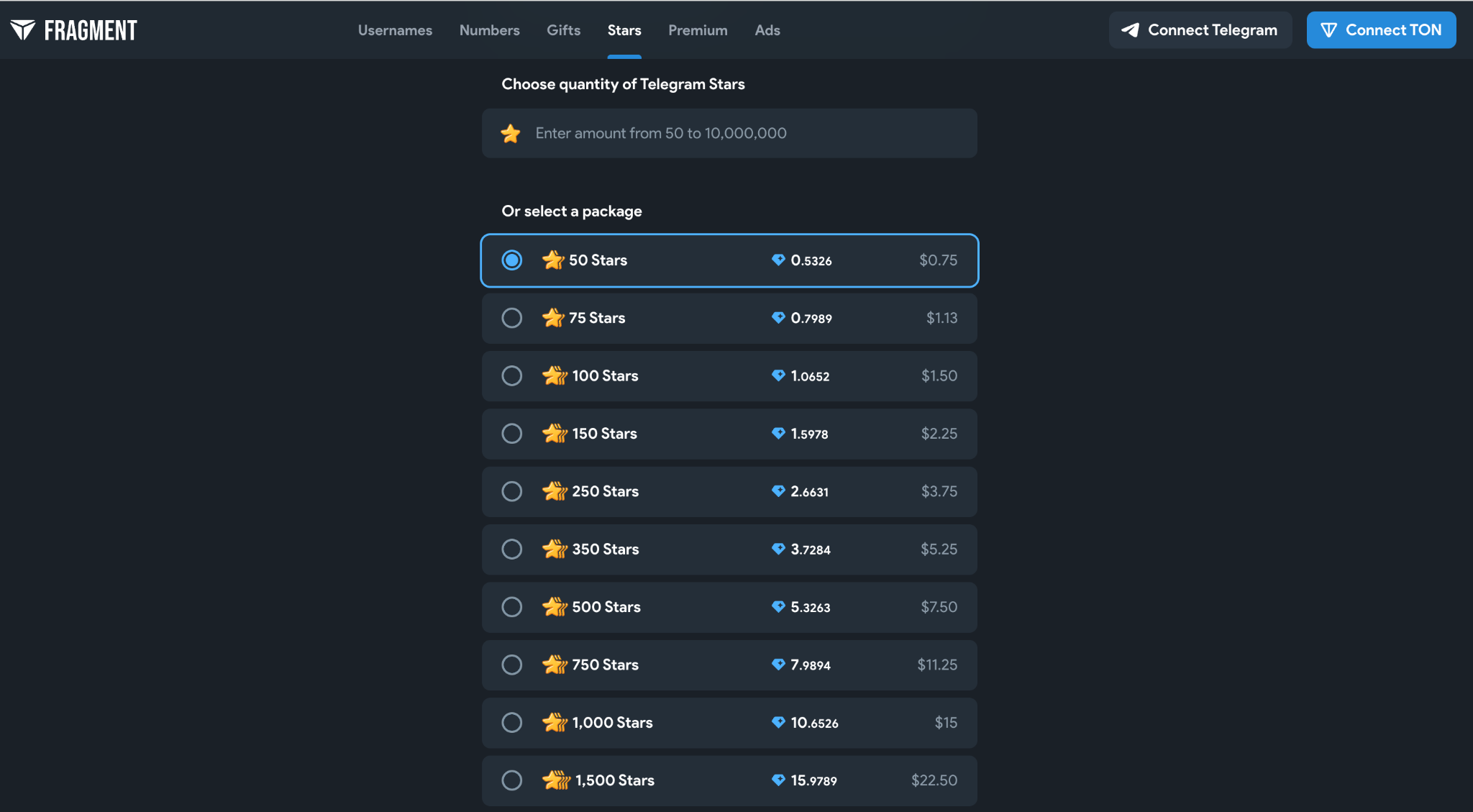1473x812 pixels.
Task: Click the star icon next to 50 Stars
Action: [x=553, y=260]
